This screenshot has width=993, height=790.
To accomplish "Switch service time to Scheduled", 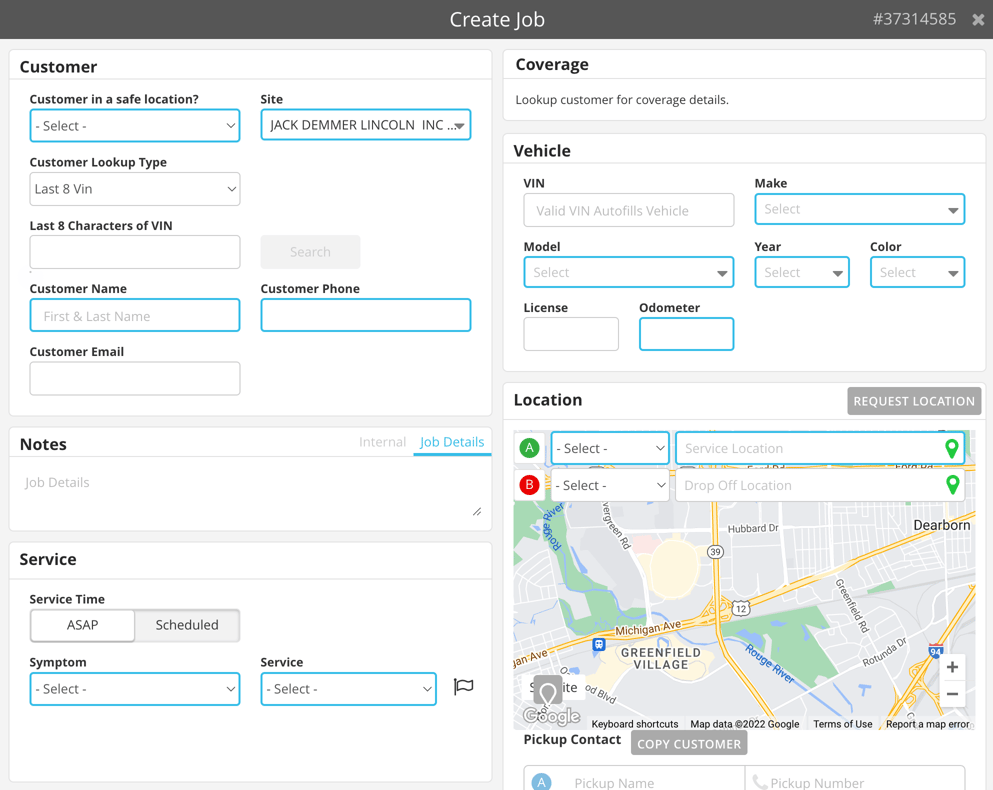I will click(187, 625).
